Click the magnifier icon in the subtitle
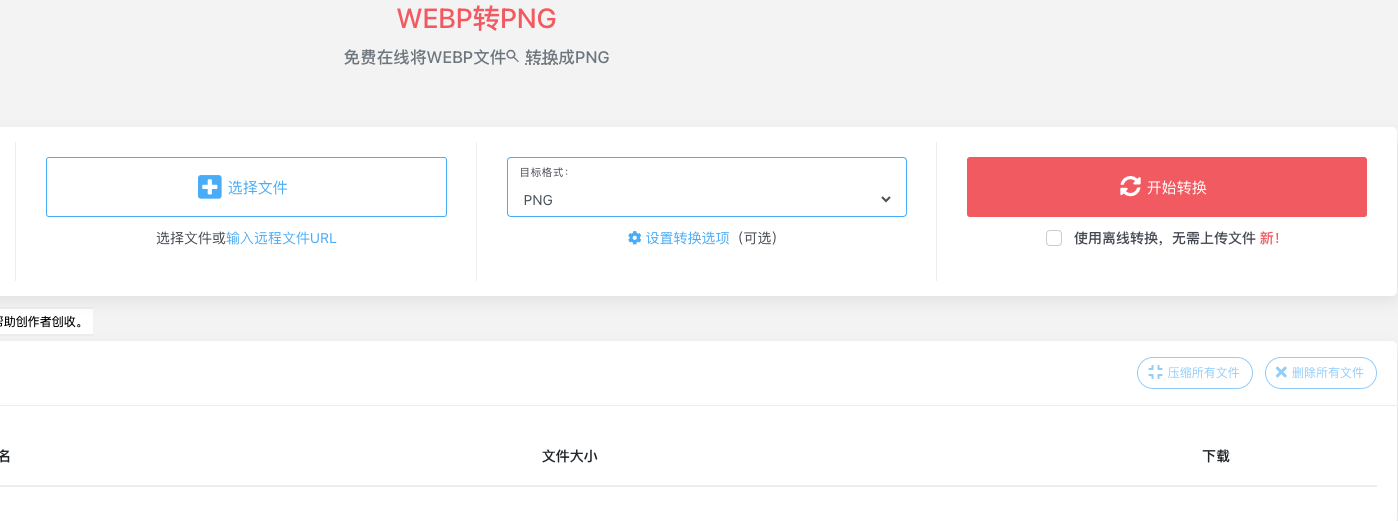 [513, 57]
